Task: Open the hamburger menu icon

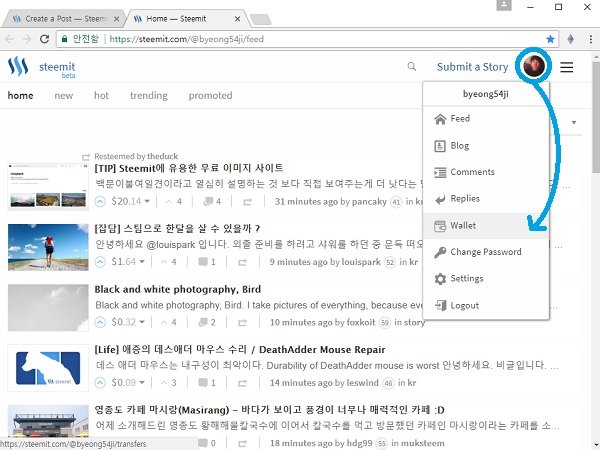Action: point(567,67)
